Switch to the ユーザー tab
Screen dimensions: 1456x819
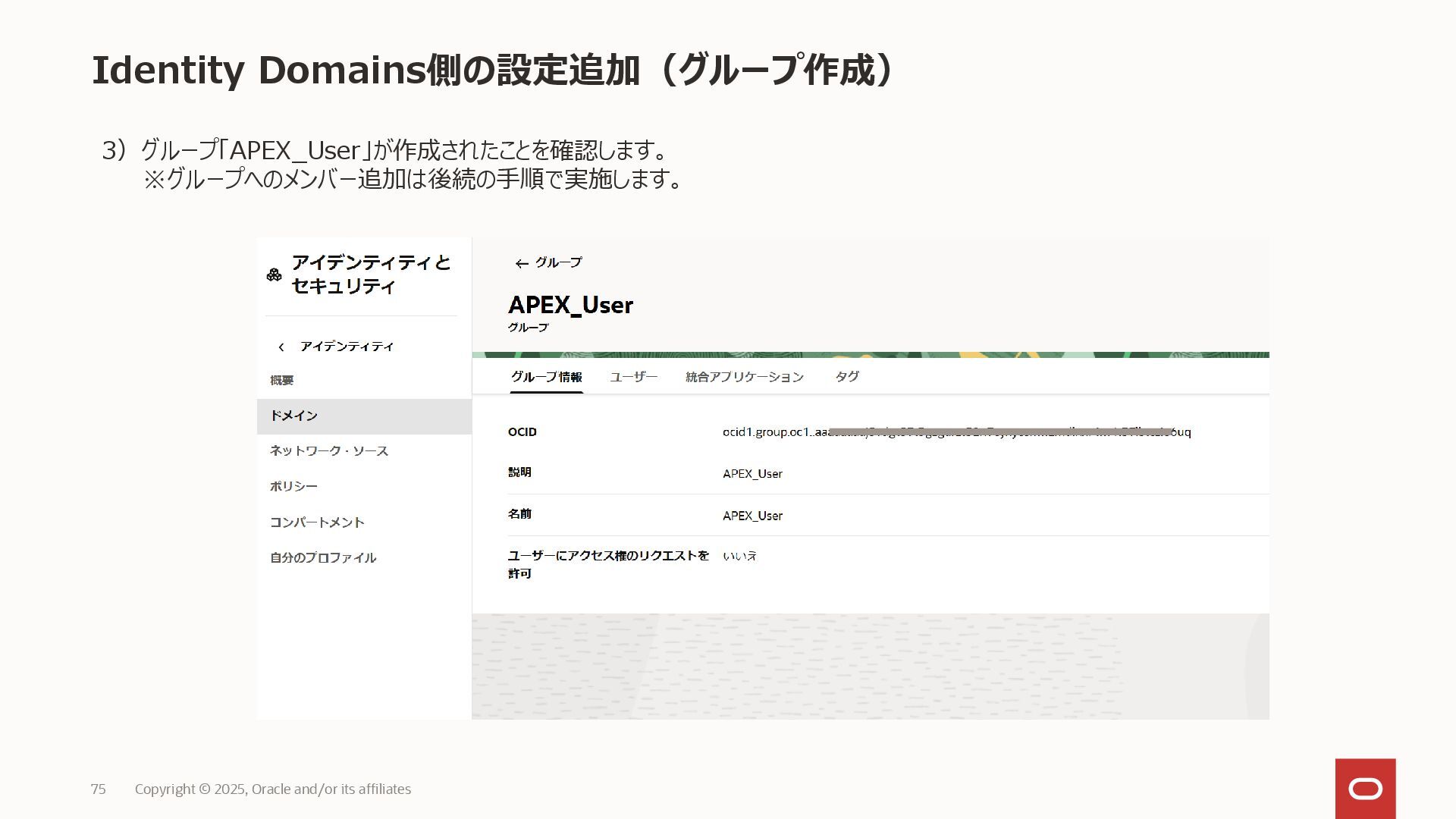[x=634, y=377]
